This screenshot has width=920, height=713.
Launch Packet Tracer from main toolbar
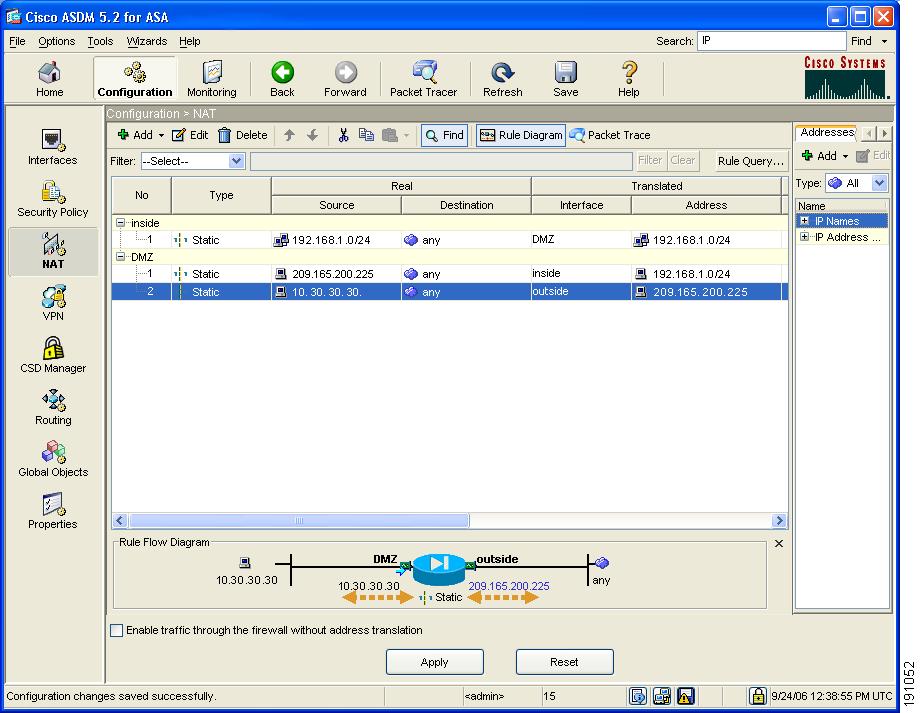pyautogui.click(x=423, y=79)
